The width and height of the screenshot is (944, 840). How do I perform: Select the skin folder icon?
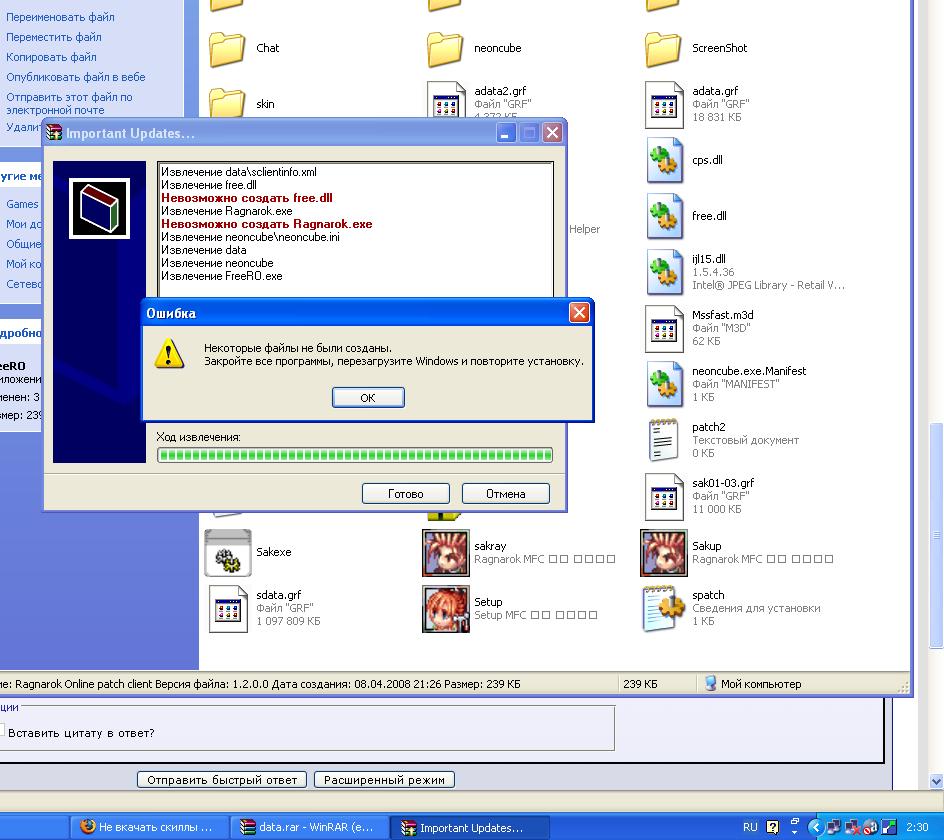click(227, 102)
